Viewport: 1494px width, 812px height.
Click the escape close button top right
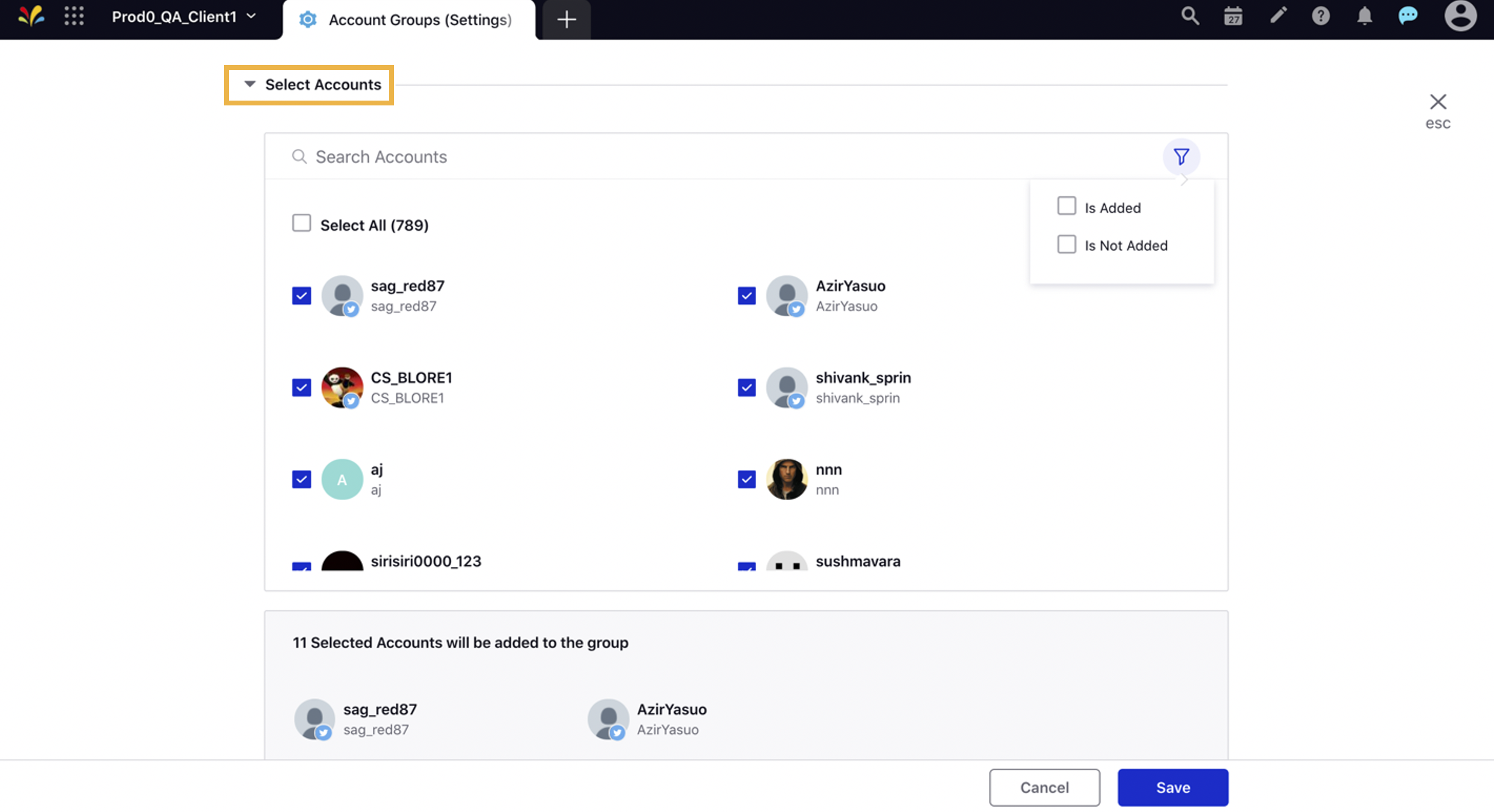pyautogui.click(x=1438, y=101)
